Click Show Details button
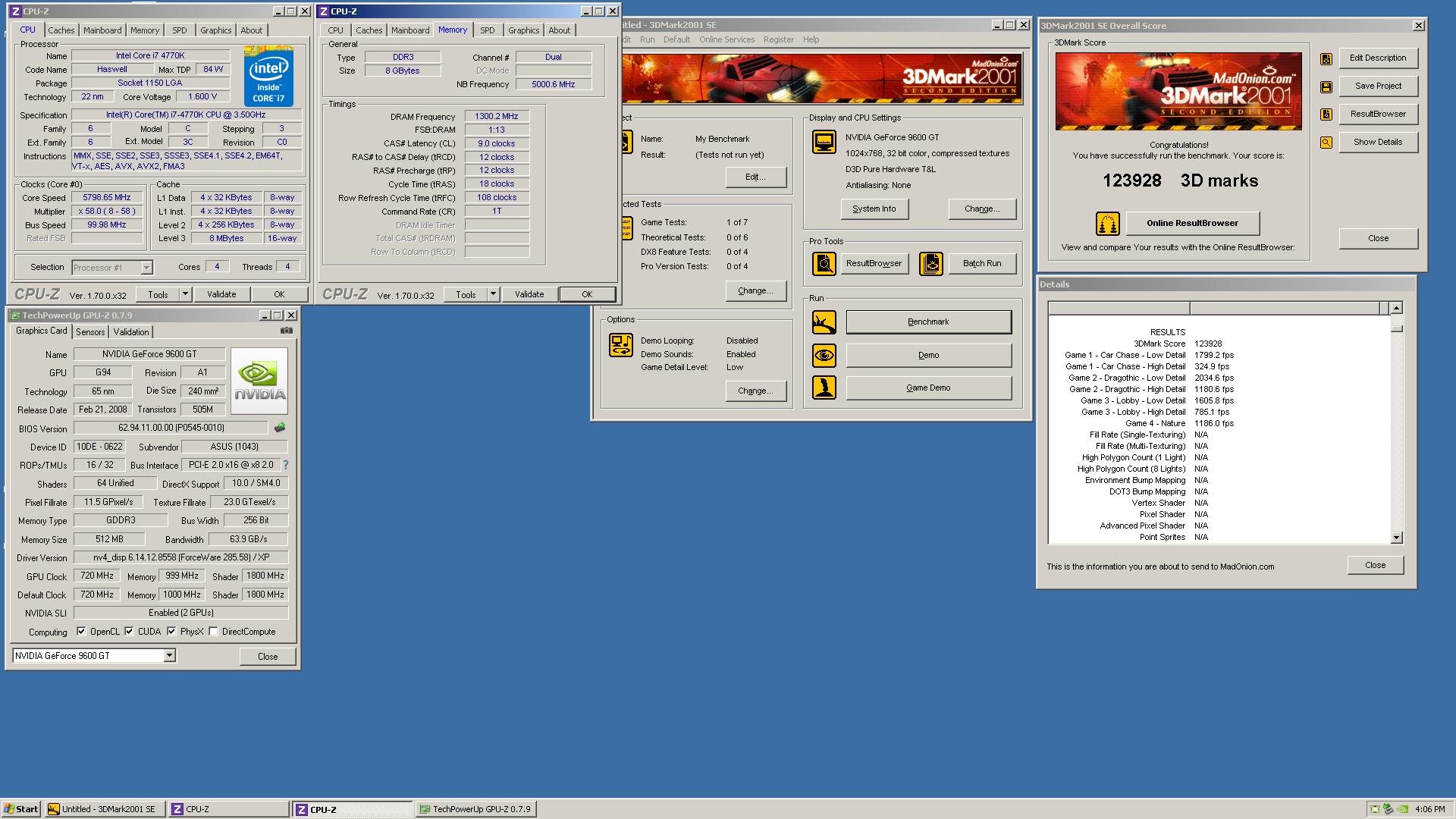1456x819 pixels. click(x=1378, y=142)
